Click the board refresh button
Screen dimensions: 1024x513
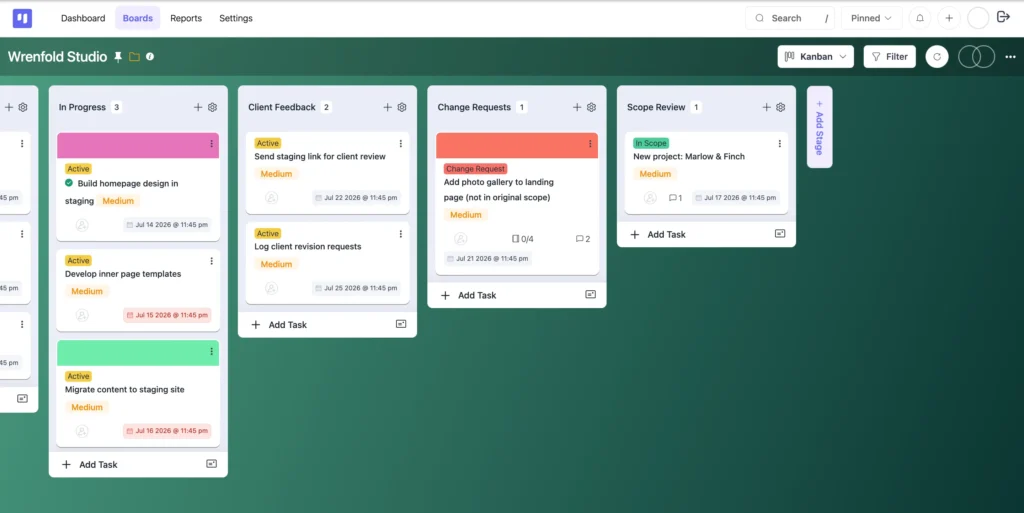point(936,57)
